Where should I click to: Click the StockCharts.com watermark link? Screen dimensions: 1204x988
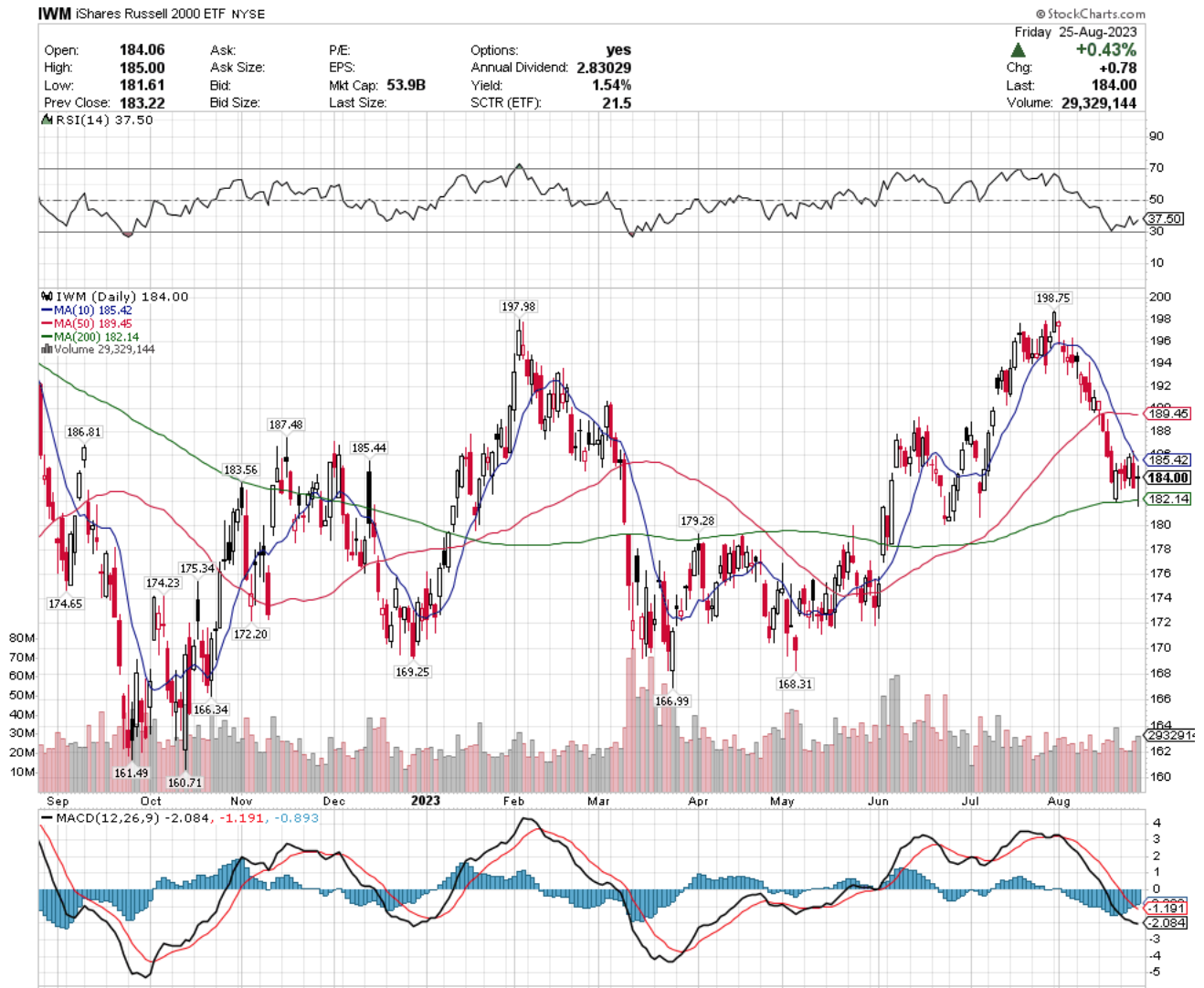click(x=1090, y=14)
